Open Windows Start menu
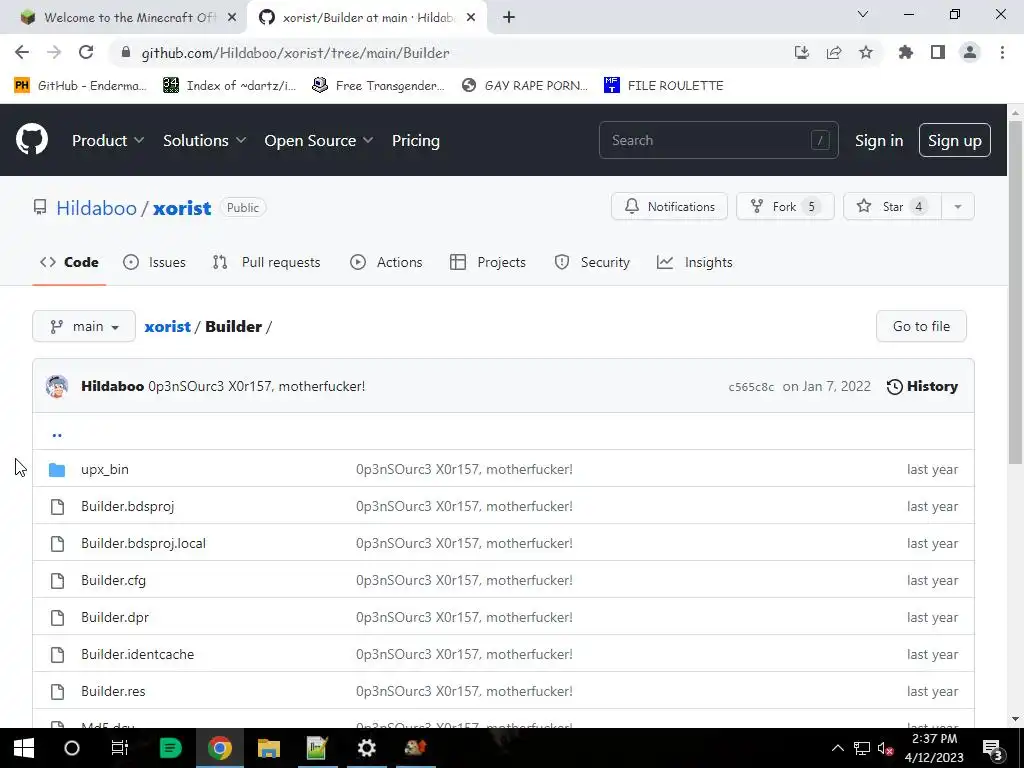Screen dimensions: 1024x768 click(24, 748)
